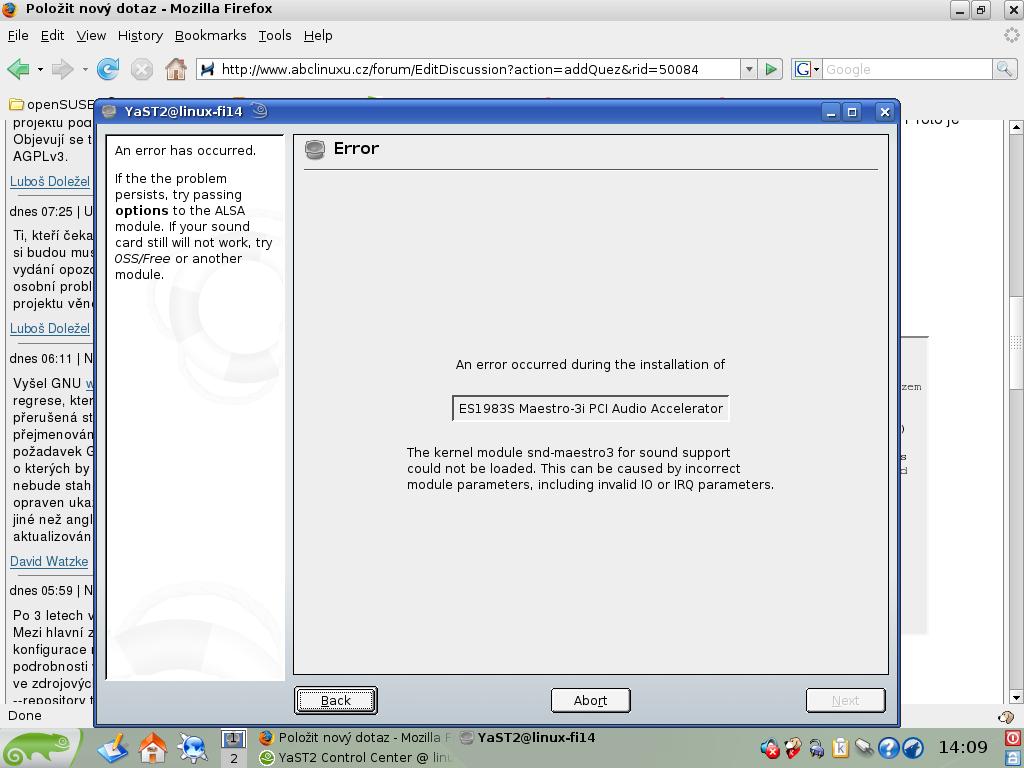Click the 14:09 panel clock

pyautogui.click(x=963, y=748)
